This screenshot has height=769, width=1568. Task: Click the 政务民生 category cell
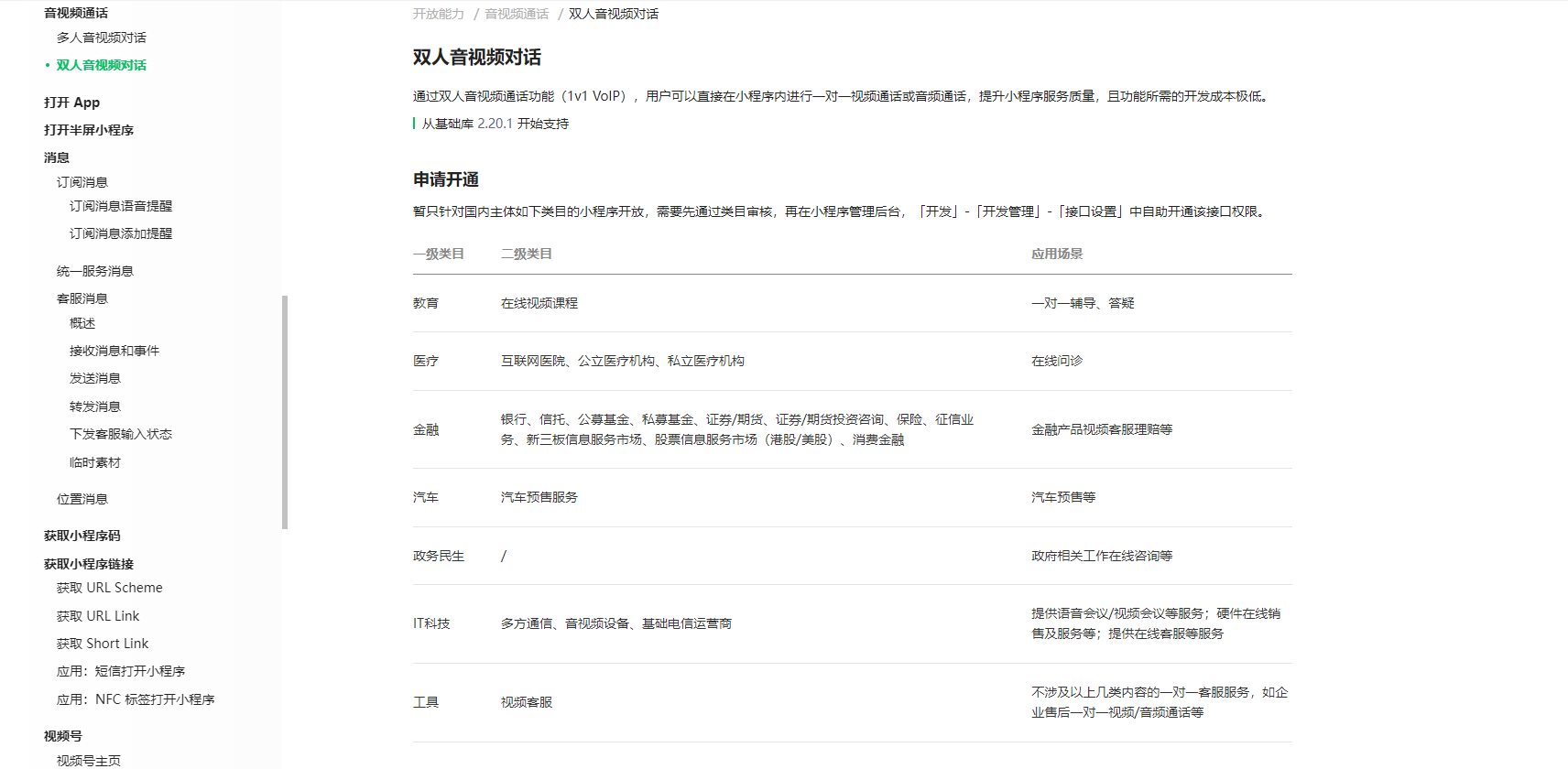tap(439, 556)
